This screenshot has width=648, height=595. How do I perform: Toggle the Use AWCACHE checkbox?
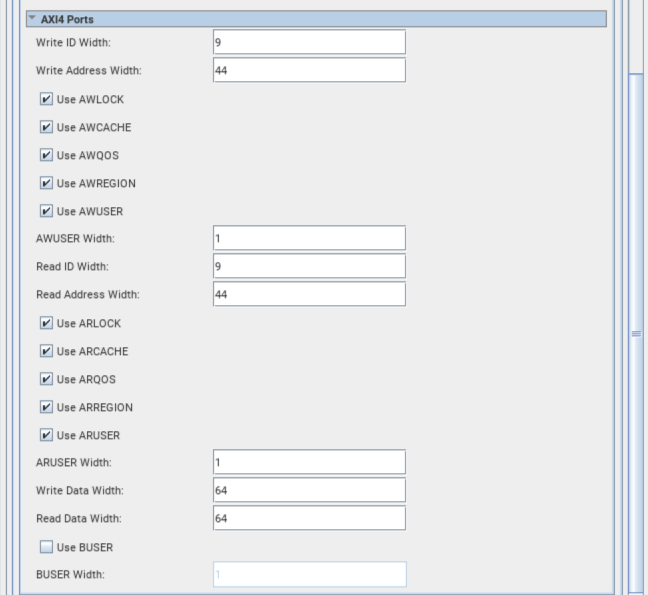point(46,128)
